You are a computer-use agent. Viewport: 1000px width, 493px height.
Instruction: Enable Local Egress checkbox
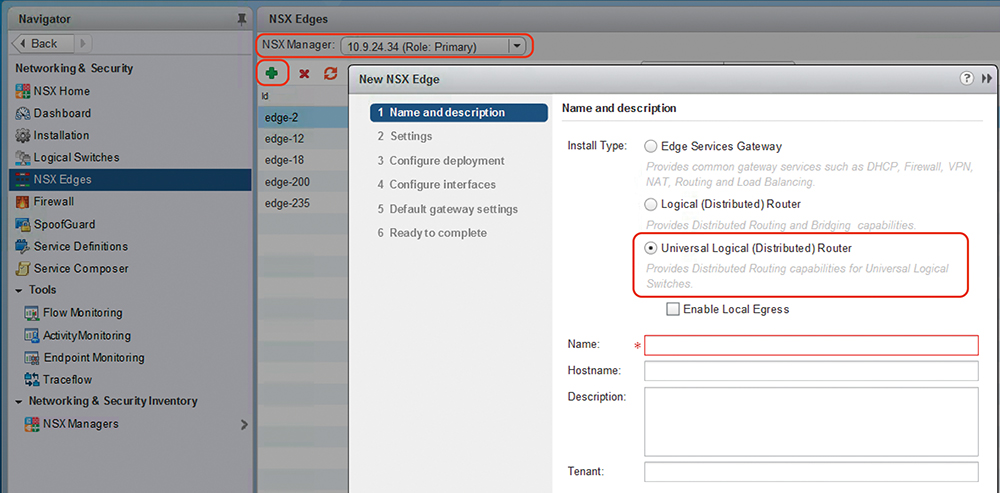tap(673, 309)
